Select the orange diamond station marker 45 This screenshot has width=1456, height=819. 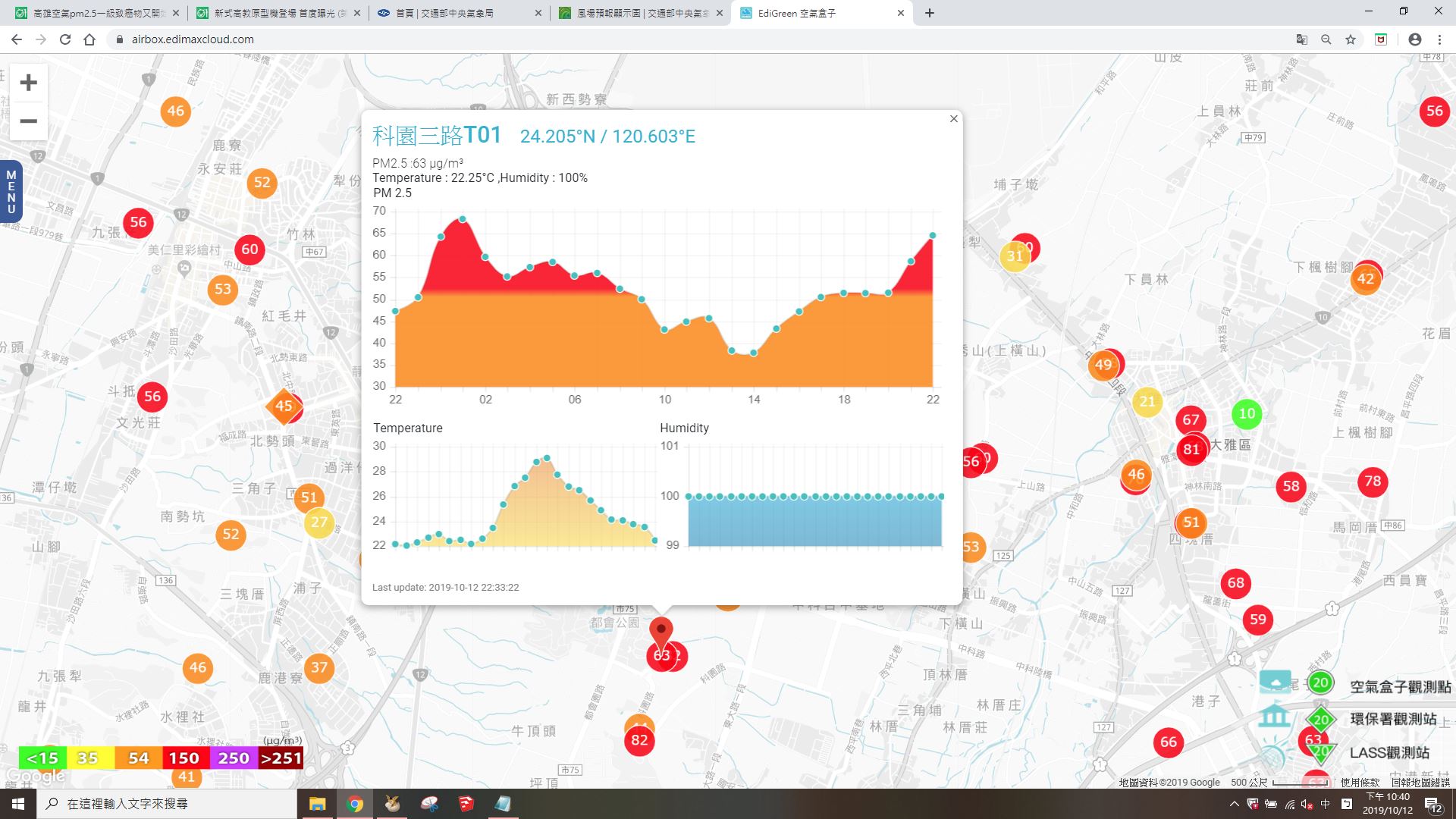click(x=284, y=406)
